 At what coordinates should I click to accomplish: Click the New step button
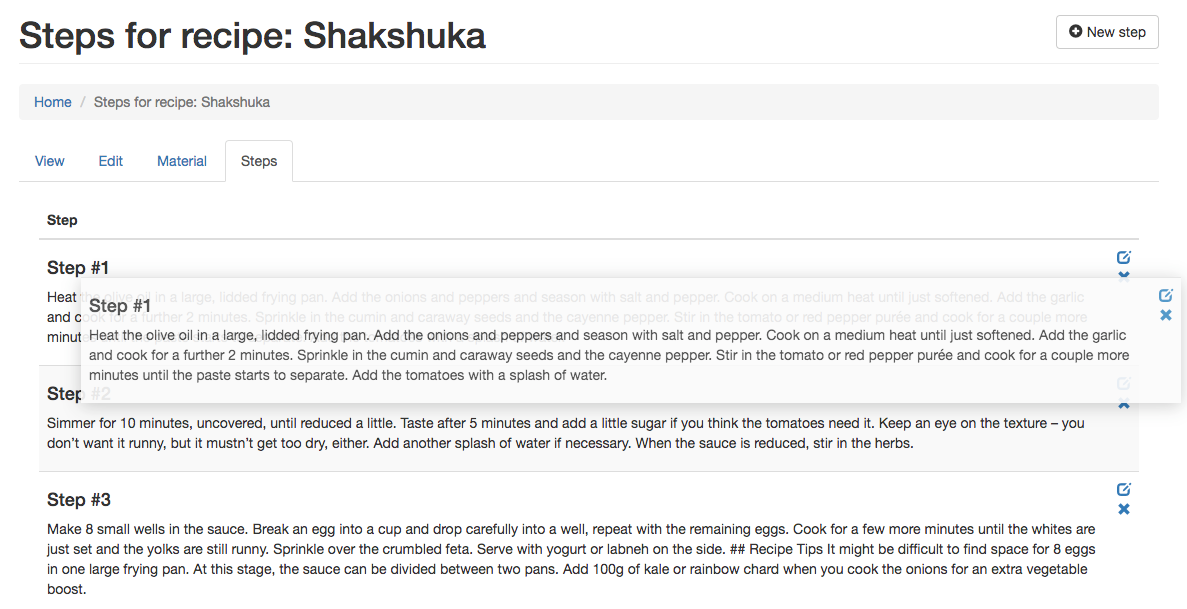click(x=1107, y=32)
